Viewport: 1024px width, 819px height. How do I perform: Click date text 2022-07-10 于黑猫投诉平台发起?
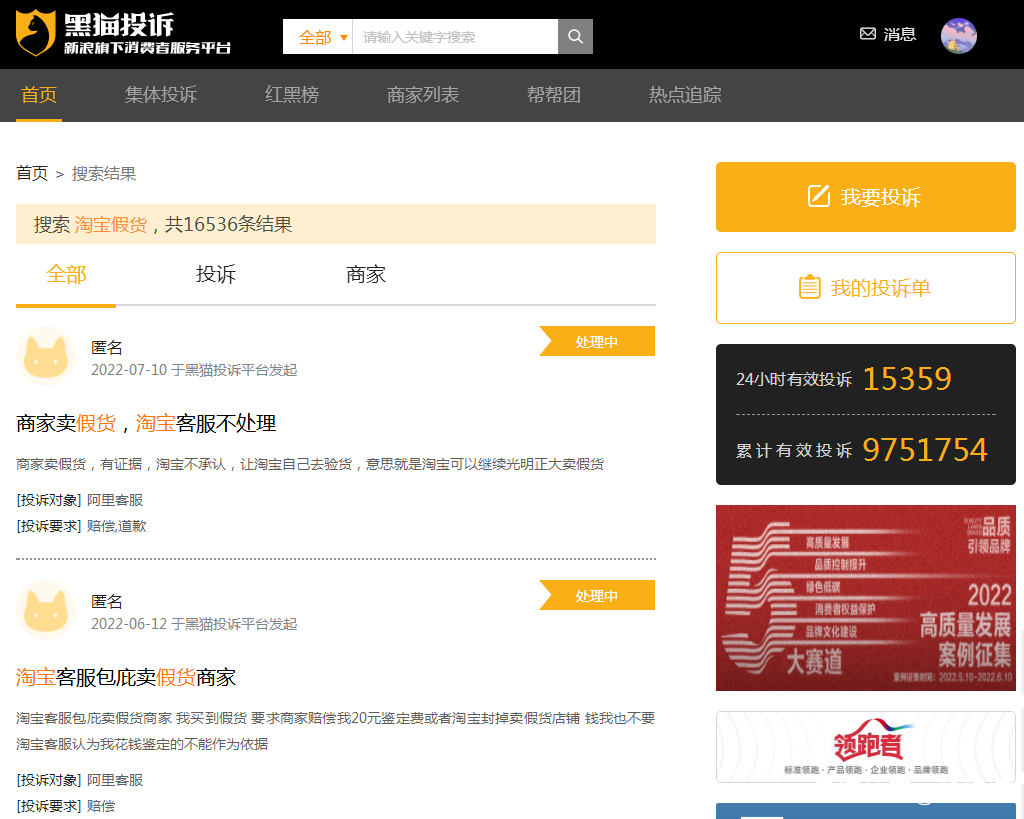click(x=194, y=370)
